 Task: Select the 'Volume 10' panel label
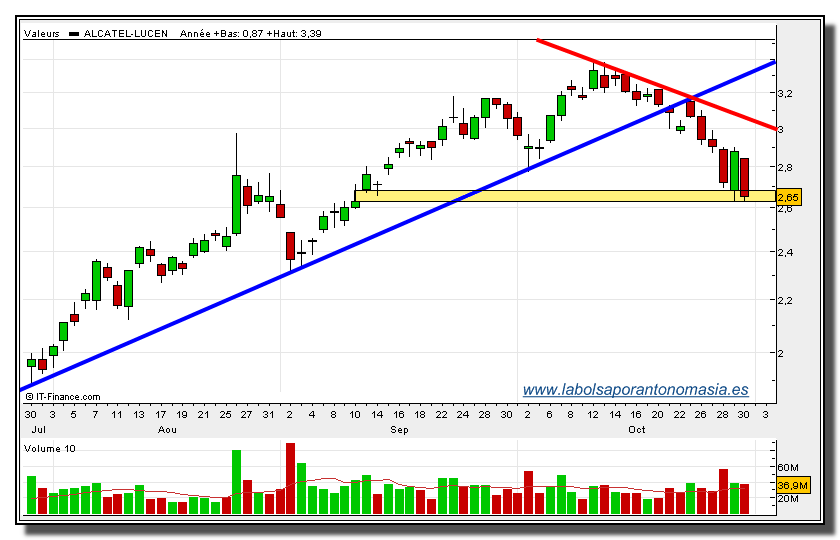(x=50, y=448)
